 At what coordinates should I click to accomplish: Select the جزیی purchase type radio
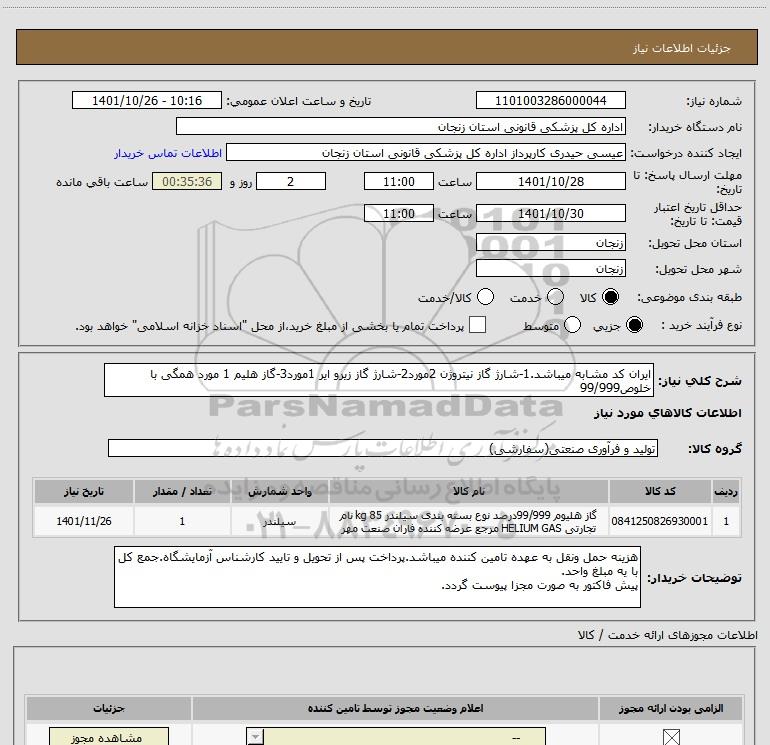[634, 325]
